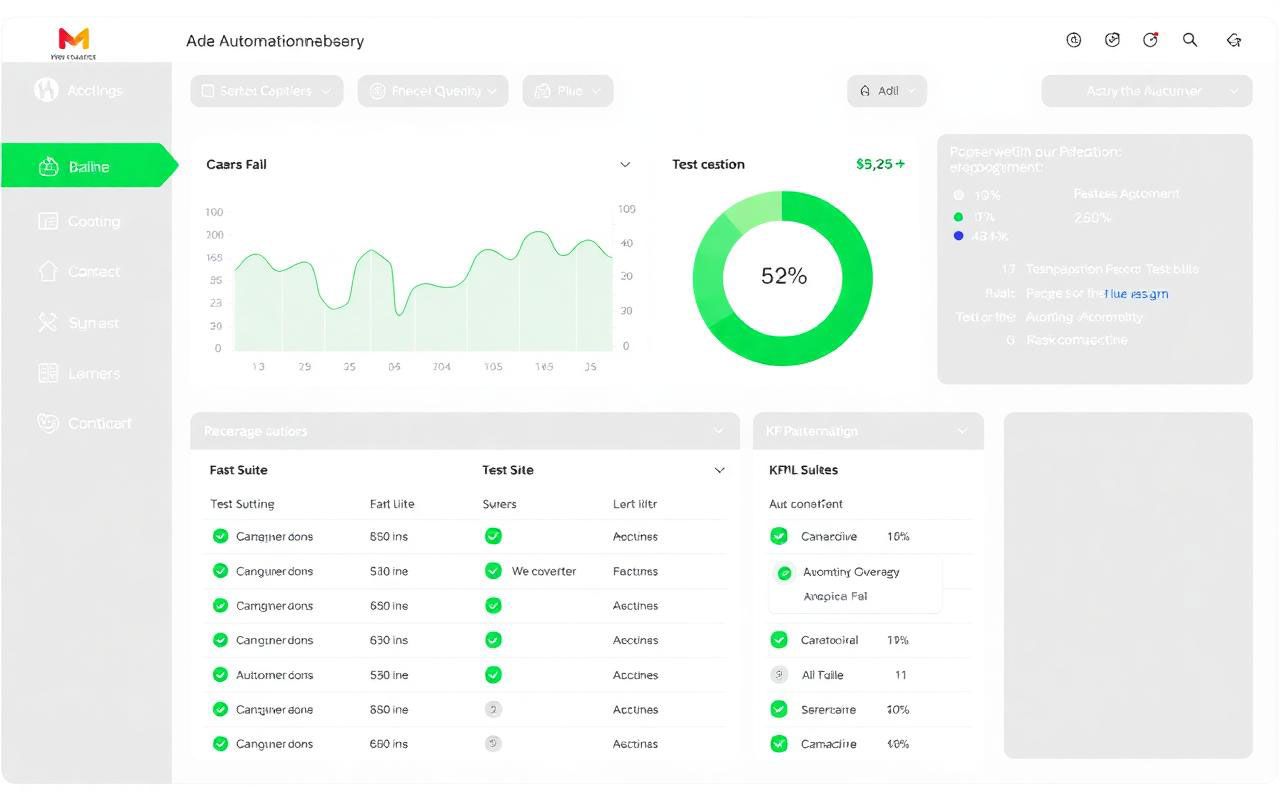Click the first circular header icon
This screenshot has width=1280, height=800.
(1074, 40)
